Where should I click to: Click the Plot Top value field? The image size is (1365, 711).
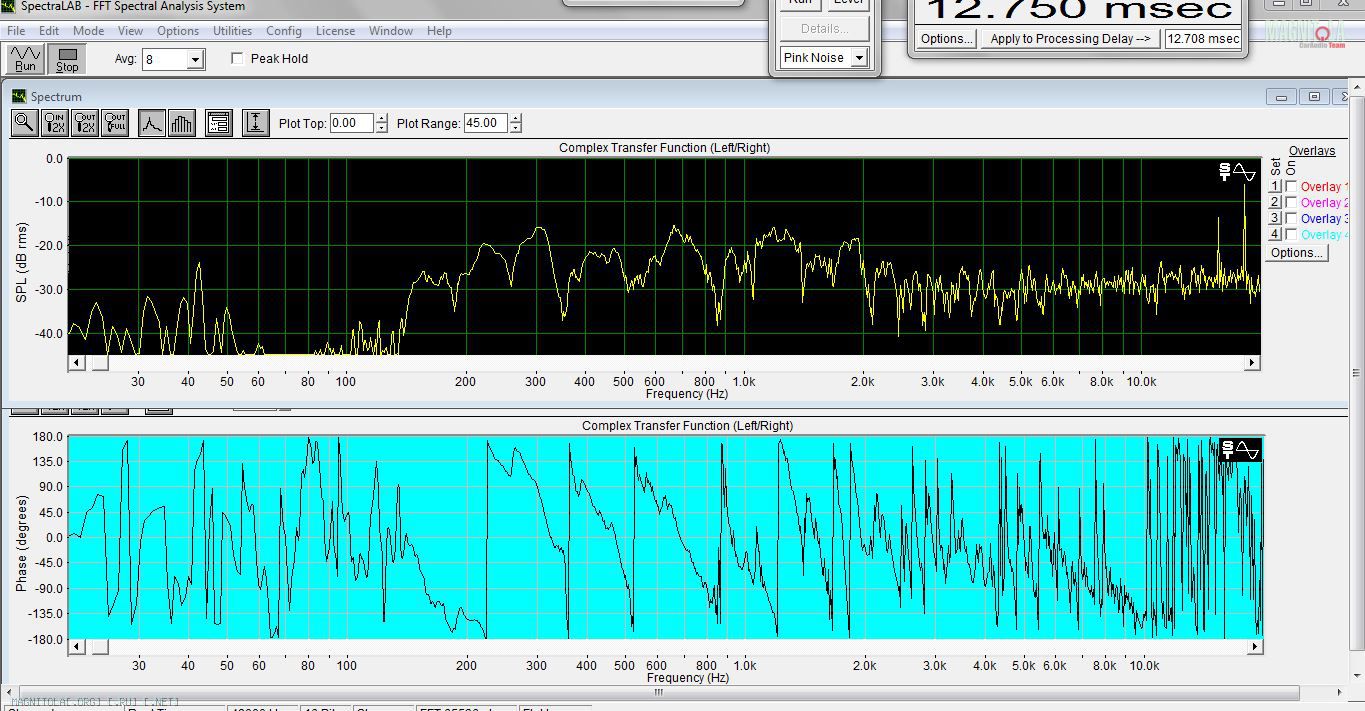351,123
